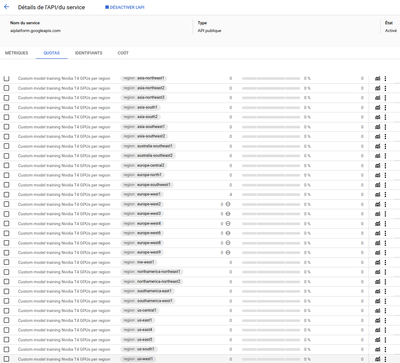Tick the europe-west1 row checkbox
This screenshot has height=363, width=400.
coord(6,194)
